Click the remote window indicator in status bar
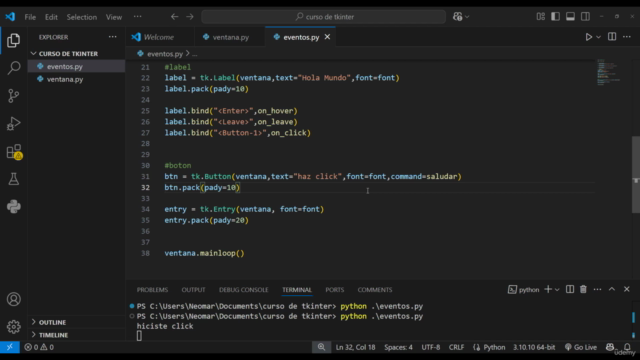The width and height of the screenshot is (640, 360). (x=9, y=347)
